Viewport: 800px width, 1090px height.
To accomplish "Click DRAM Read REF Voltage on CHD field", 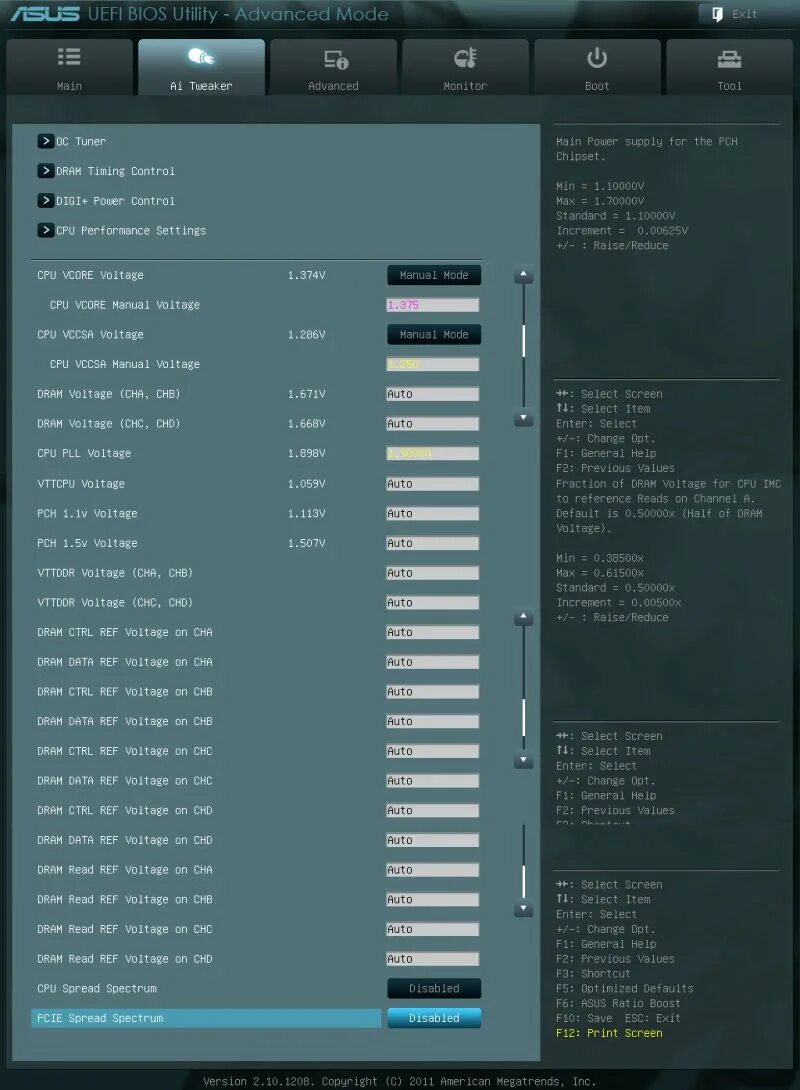I will [432, 959].
